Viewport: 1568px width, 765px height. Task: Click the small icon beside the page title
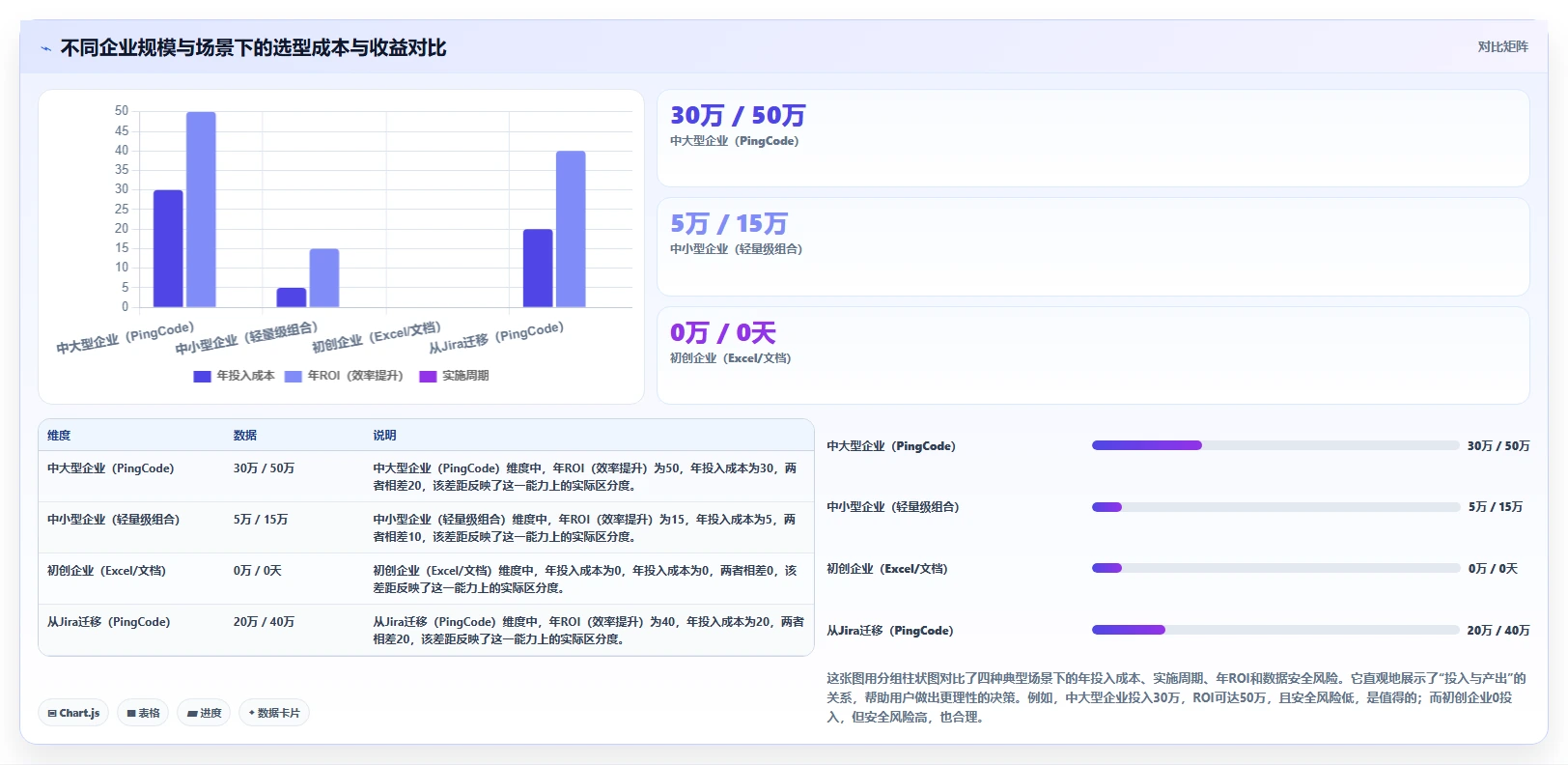45,48
